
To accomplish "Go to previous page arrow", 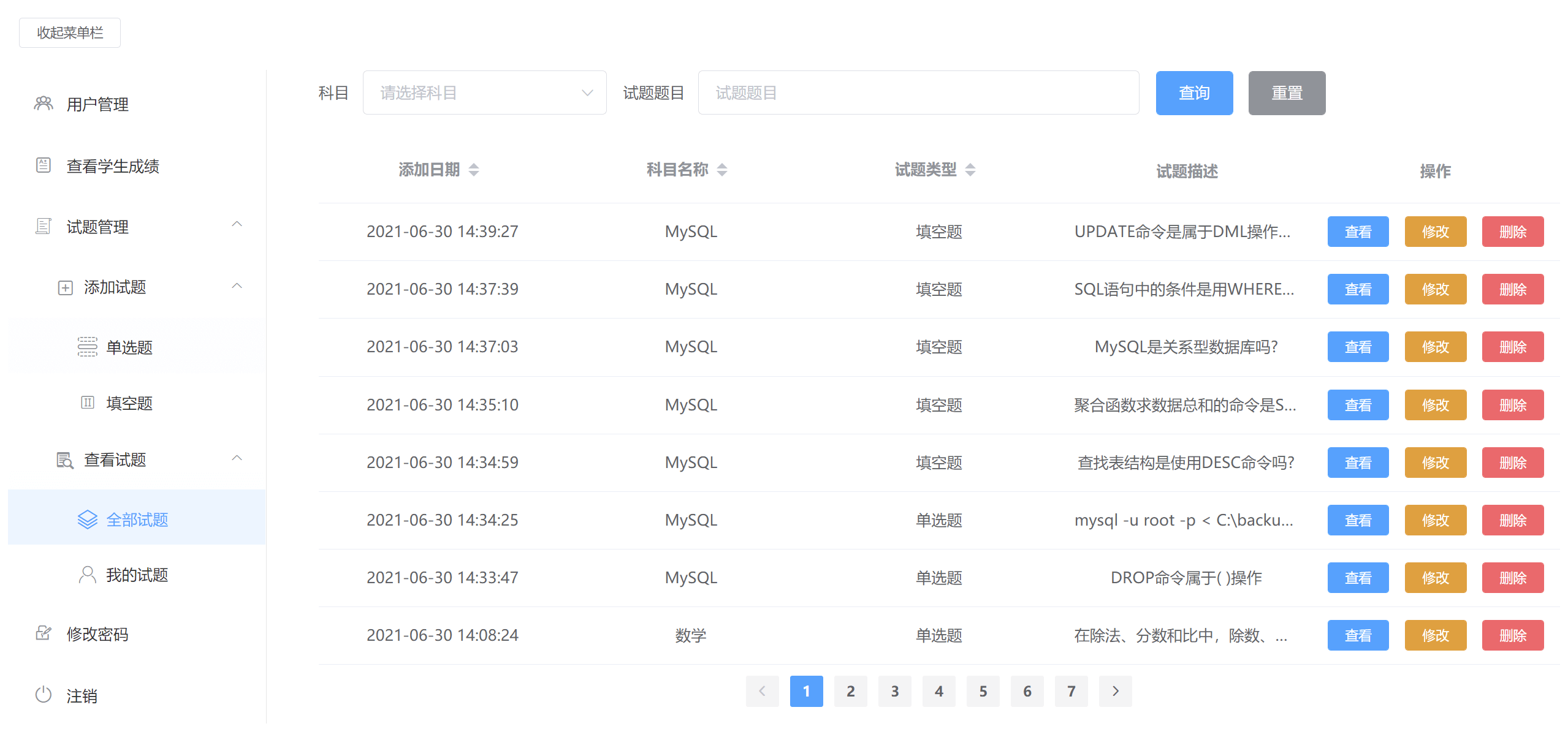I will click(x=762, y=691).
